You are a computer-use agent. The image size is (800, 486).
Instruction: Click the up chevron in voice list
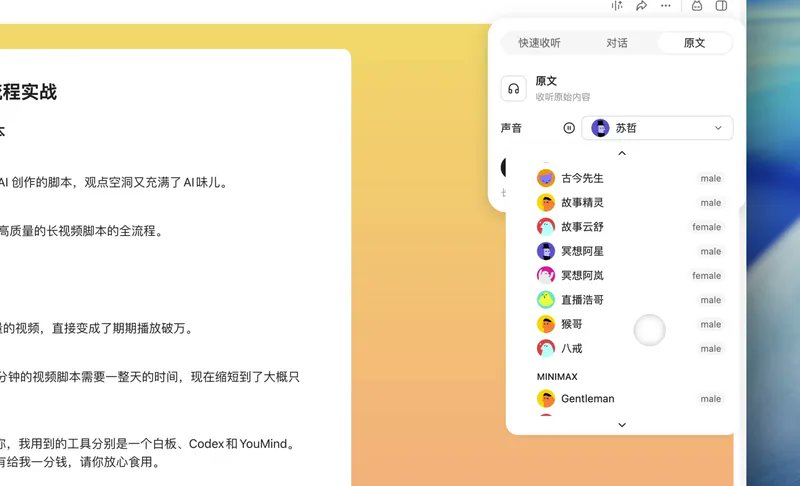click(622, 153)
